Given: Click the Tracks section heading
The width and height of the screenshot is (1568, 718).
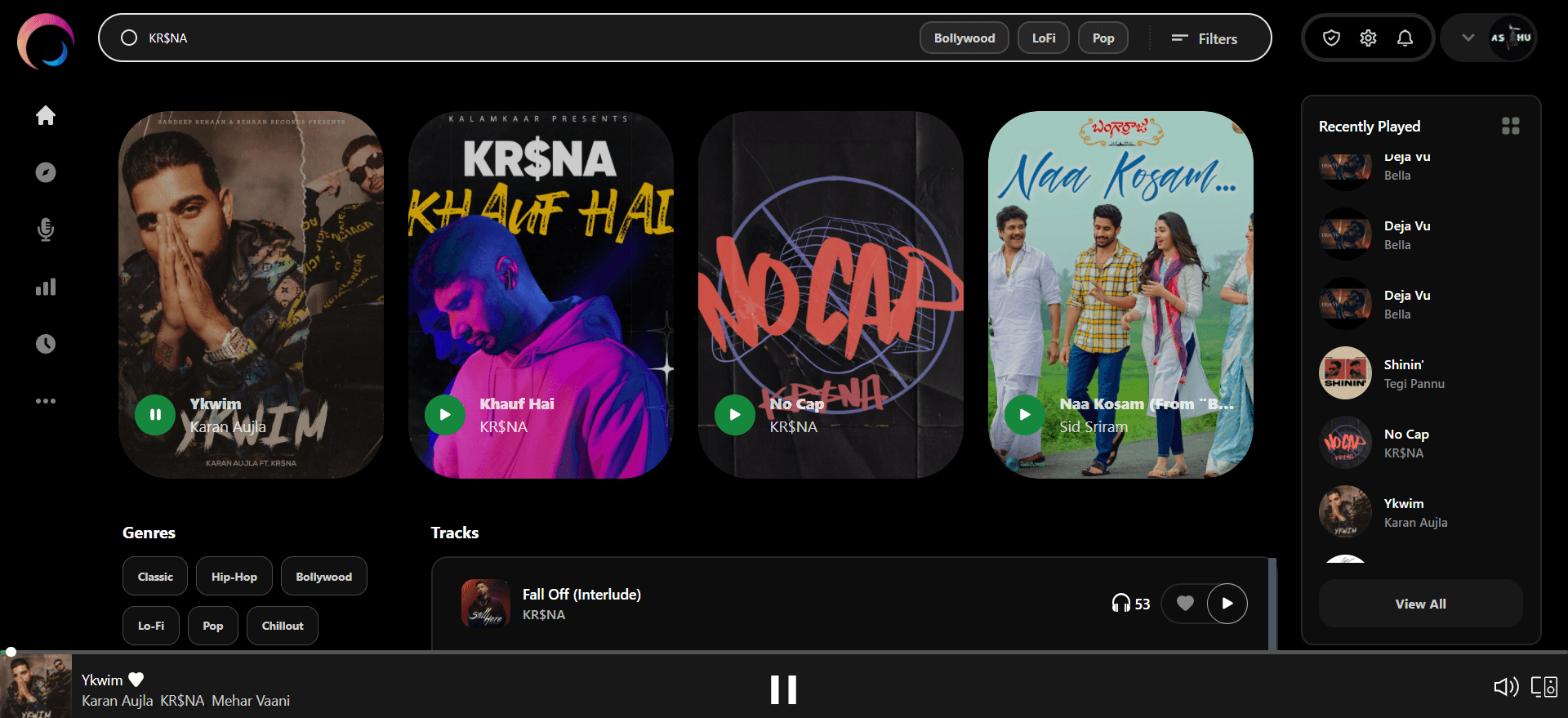Looking at the screenshot, I should (x=455, y=533).
